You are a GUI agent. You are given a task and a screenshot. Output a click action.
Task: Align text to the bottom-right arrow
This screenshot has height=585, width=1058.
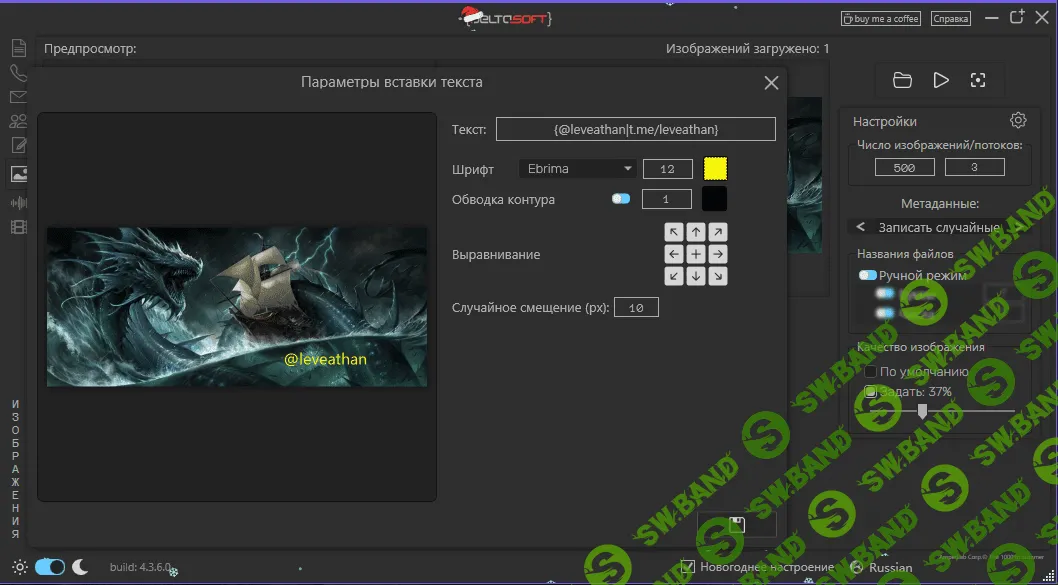pyautogui.click(x=718, y=276)
